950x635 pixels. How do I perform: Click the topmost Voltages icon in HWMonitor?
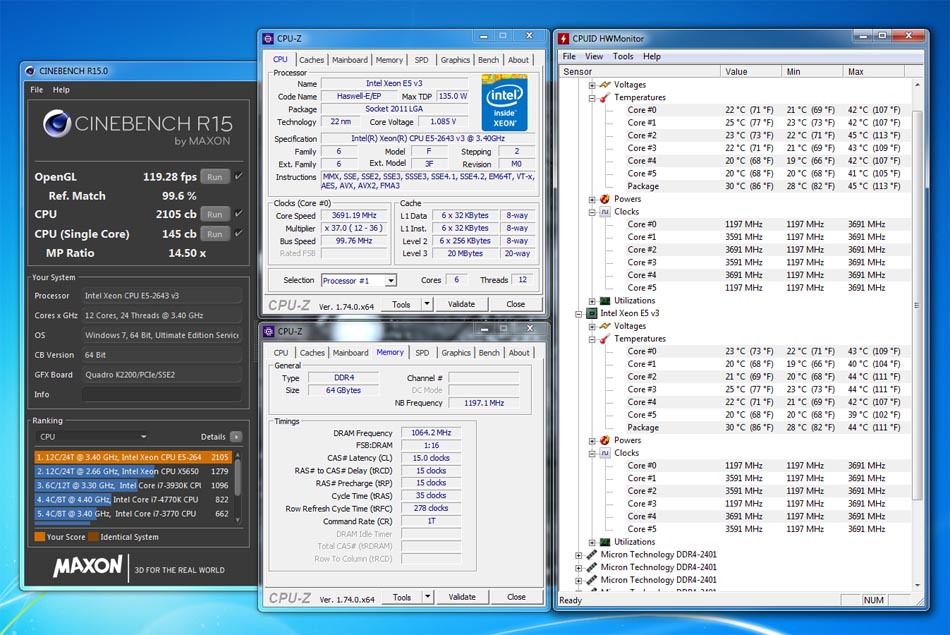605,85
